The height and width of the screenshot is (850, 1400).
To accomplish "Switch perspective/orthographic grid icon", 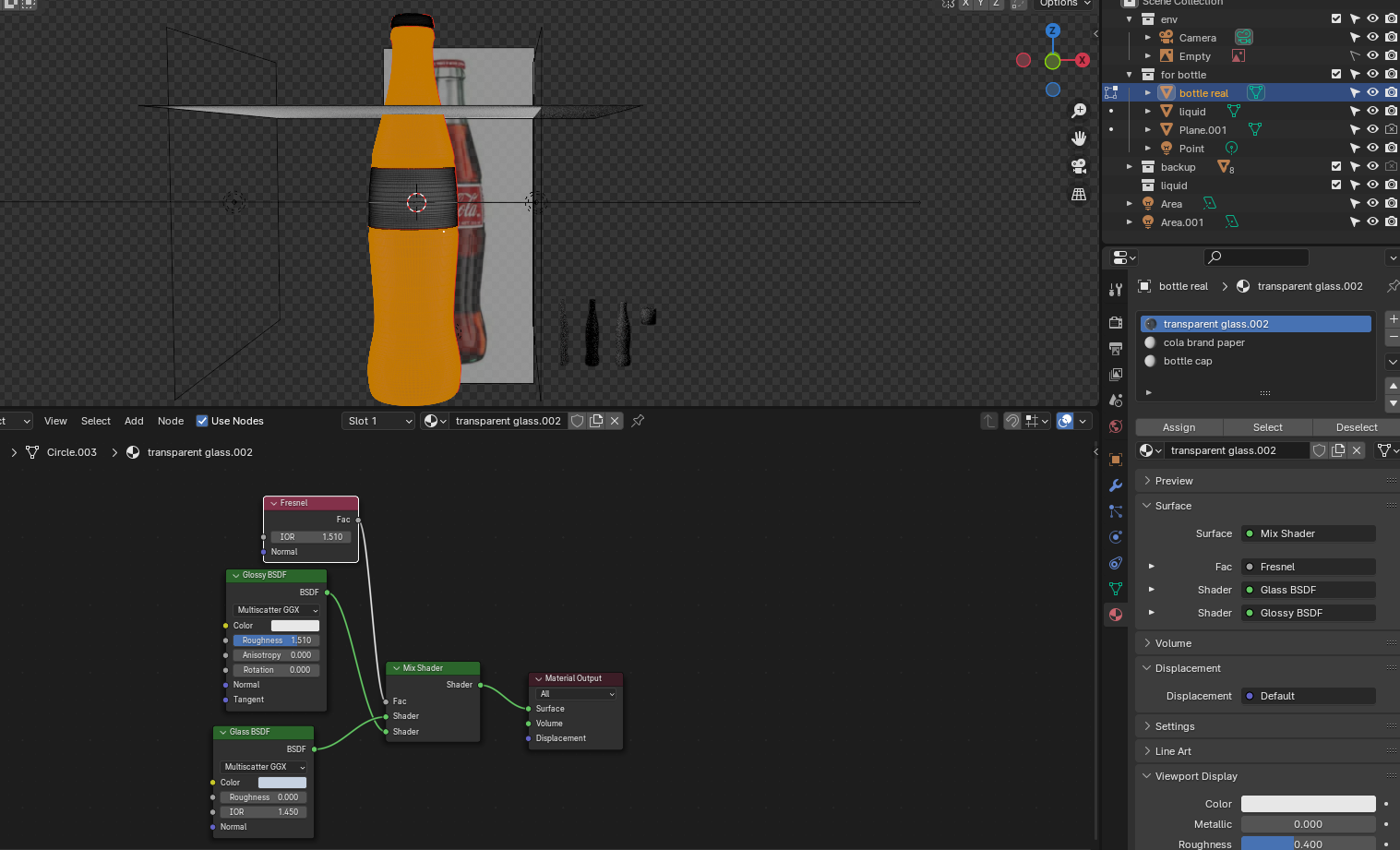I will (x=1079, y=195).
